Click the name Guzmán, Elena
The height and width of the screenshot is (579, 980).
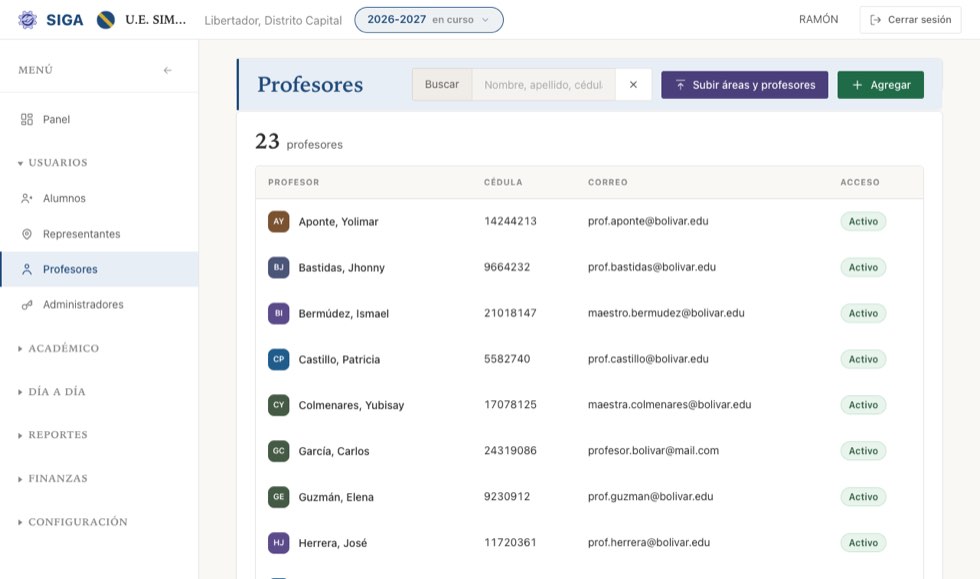coord(336,498)
